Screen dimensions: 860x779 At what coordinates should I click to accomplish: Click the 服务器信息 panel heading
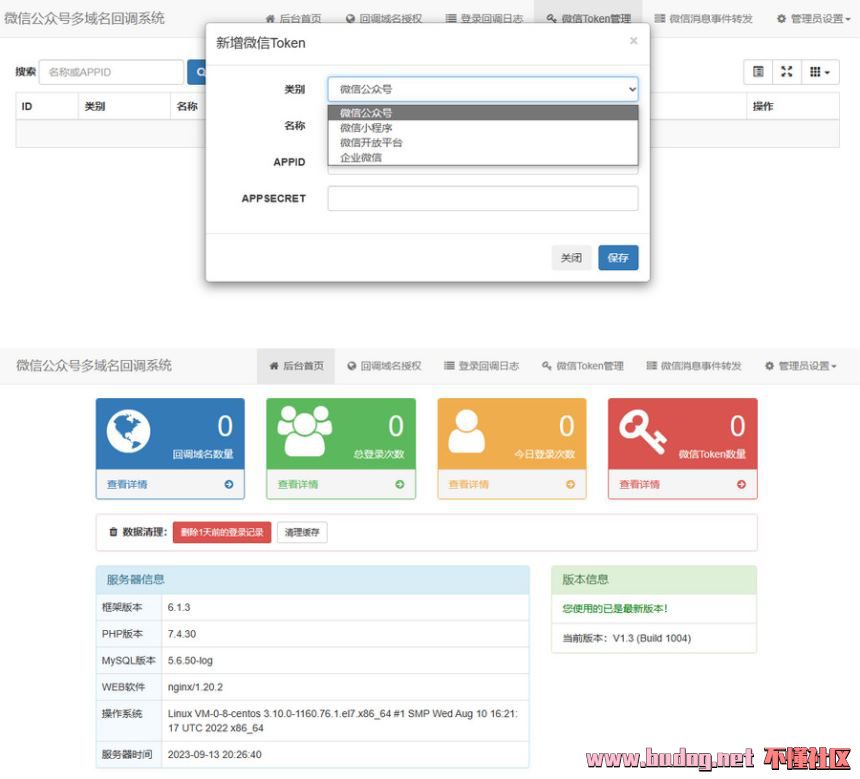(313, 579)
